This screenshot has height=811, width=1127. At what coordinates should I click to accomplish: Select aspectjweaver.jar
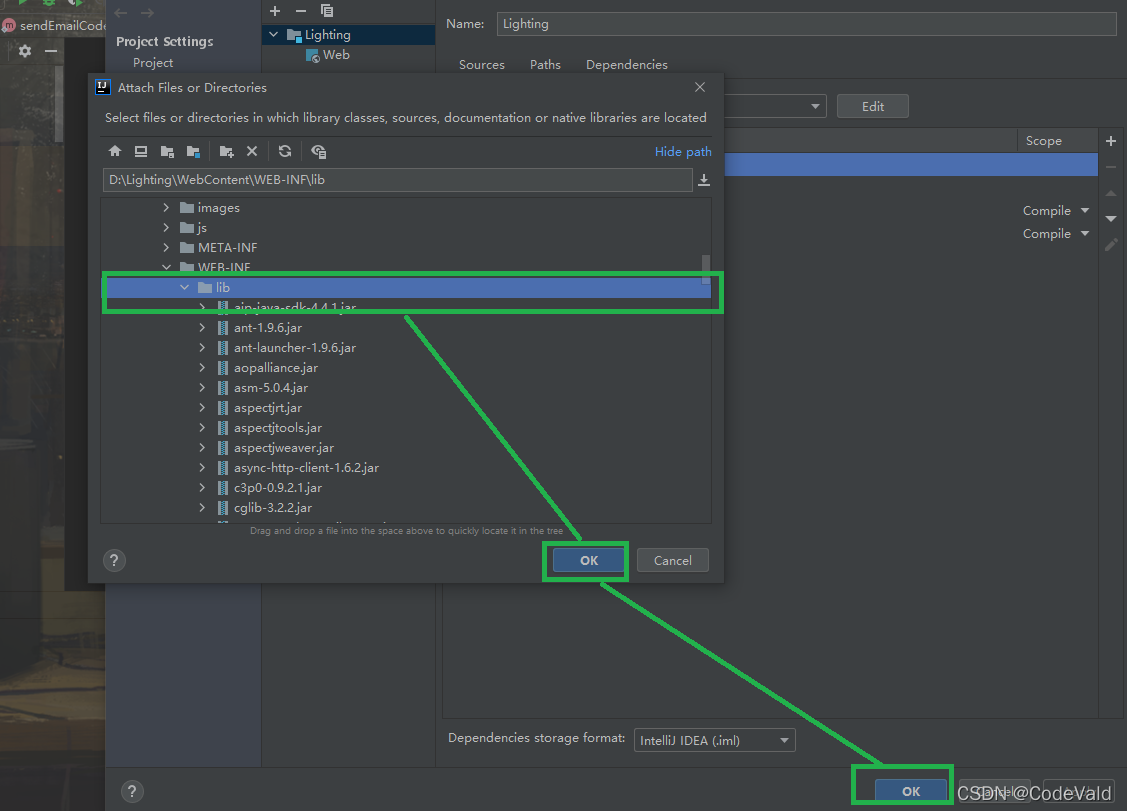click(284, 448)
